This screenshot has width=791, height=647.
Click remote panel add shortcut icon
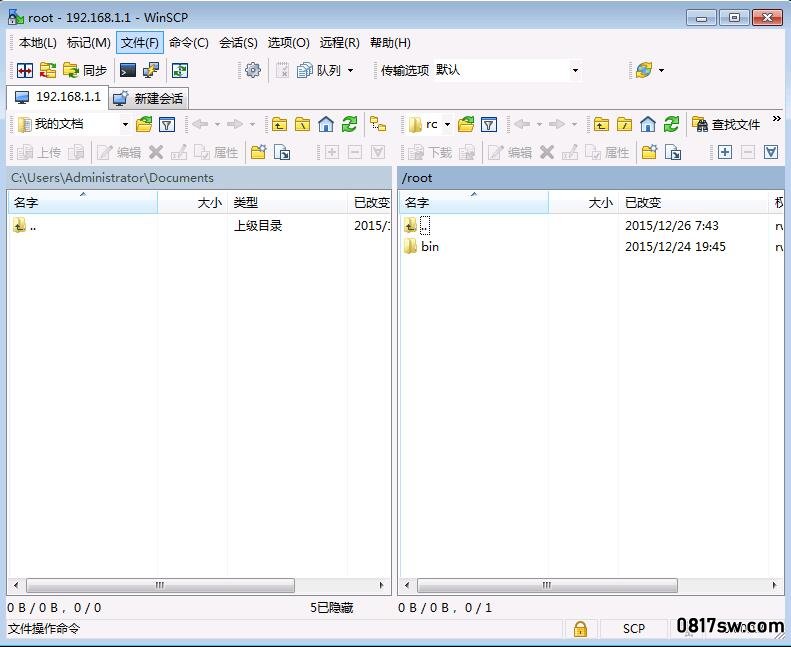click(x=673, y=152)
